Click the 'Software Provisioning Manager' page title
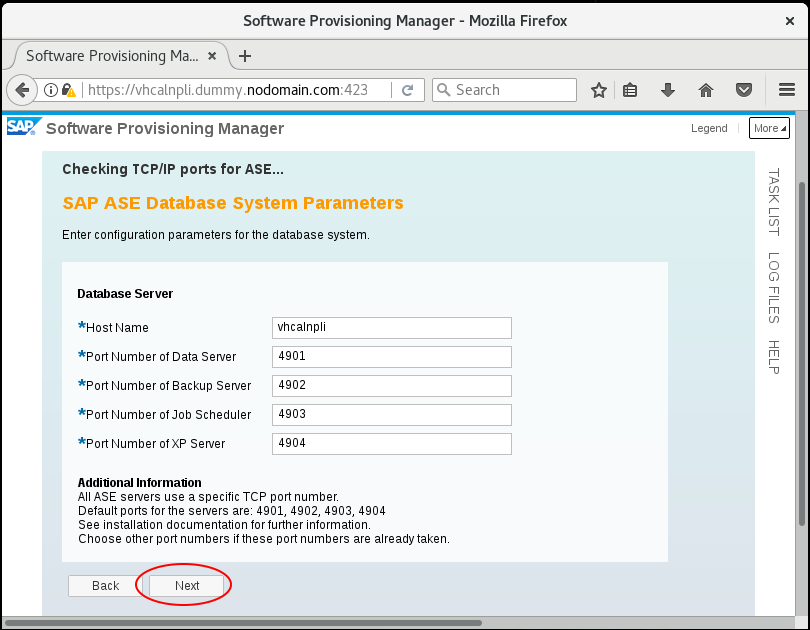The height and width of the screenshot is (630, 810). [x=165, y=129]
